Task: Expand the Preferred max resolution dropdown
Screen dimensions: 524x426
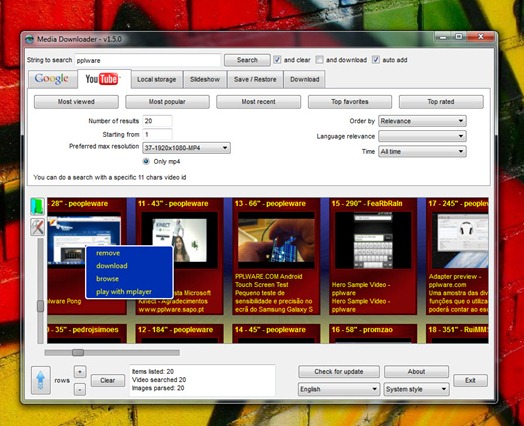Action: [x=186, y=148]
